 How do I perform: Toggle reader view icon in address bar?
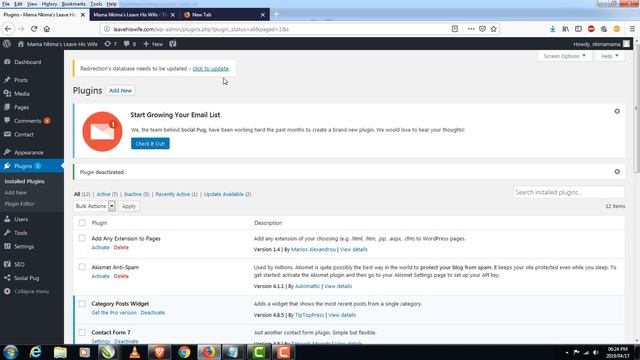(455, 29)
